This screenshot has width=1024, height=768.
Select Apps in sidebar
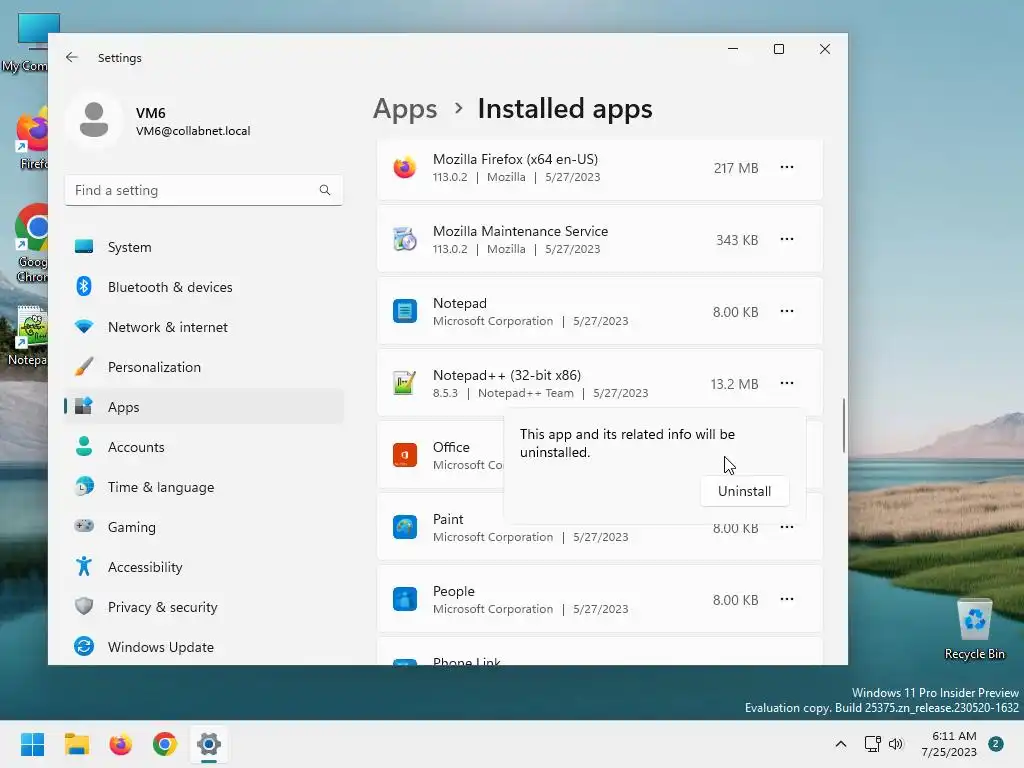coord(204,407)
